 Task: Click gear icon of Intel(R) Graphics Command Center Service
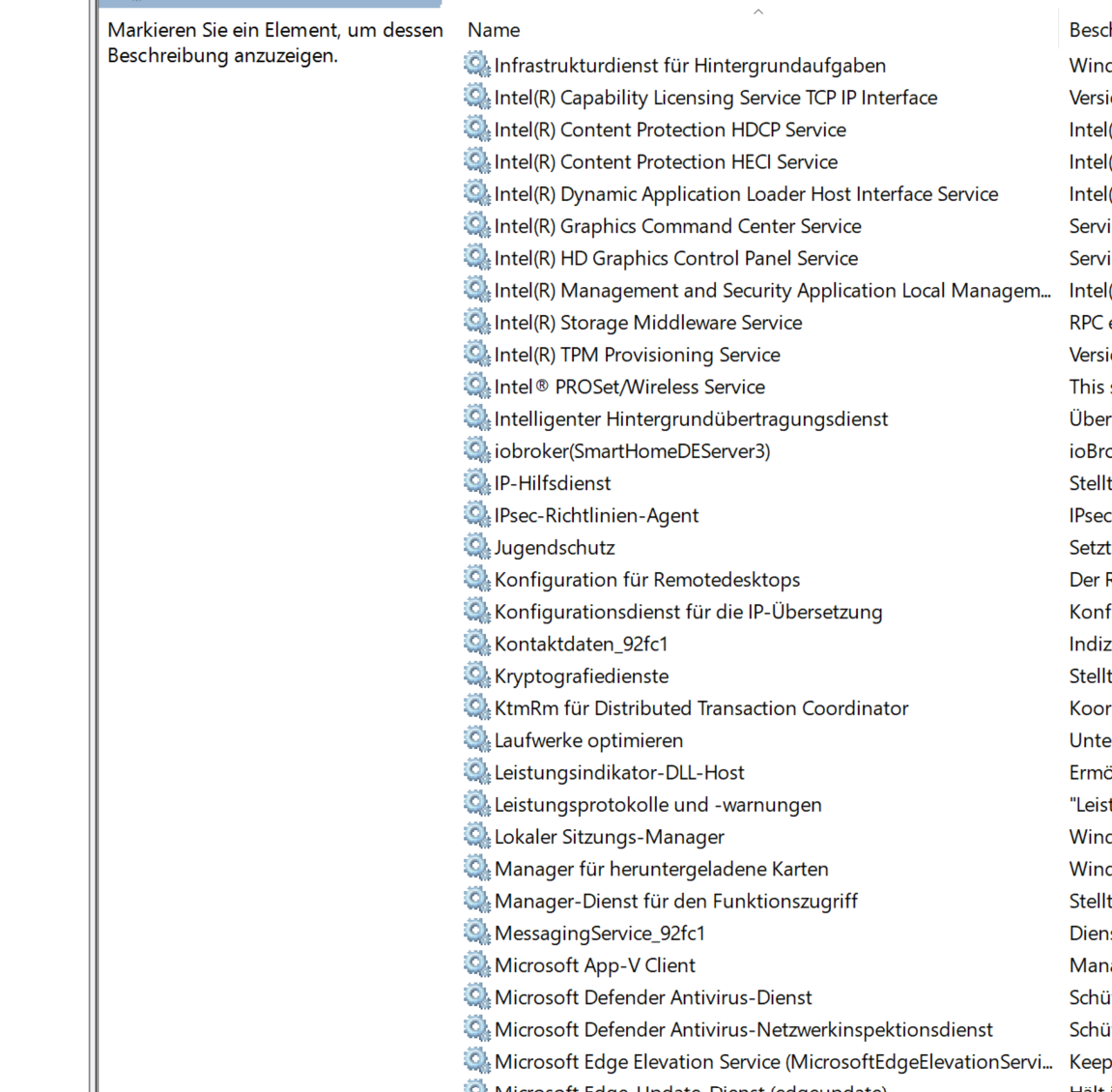476,225
